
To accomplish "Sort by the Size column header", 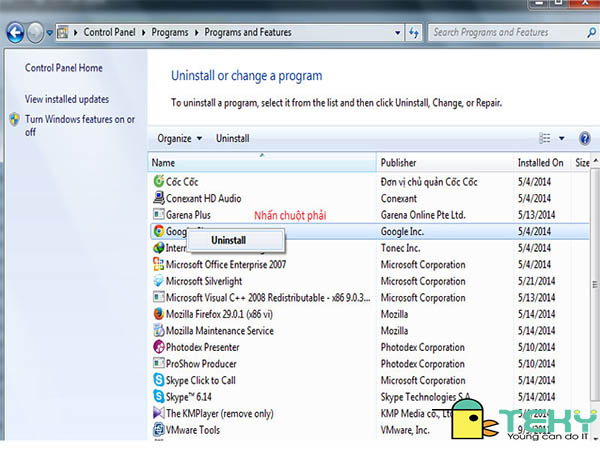I will 582,163.
